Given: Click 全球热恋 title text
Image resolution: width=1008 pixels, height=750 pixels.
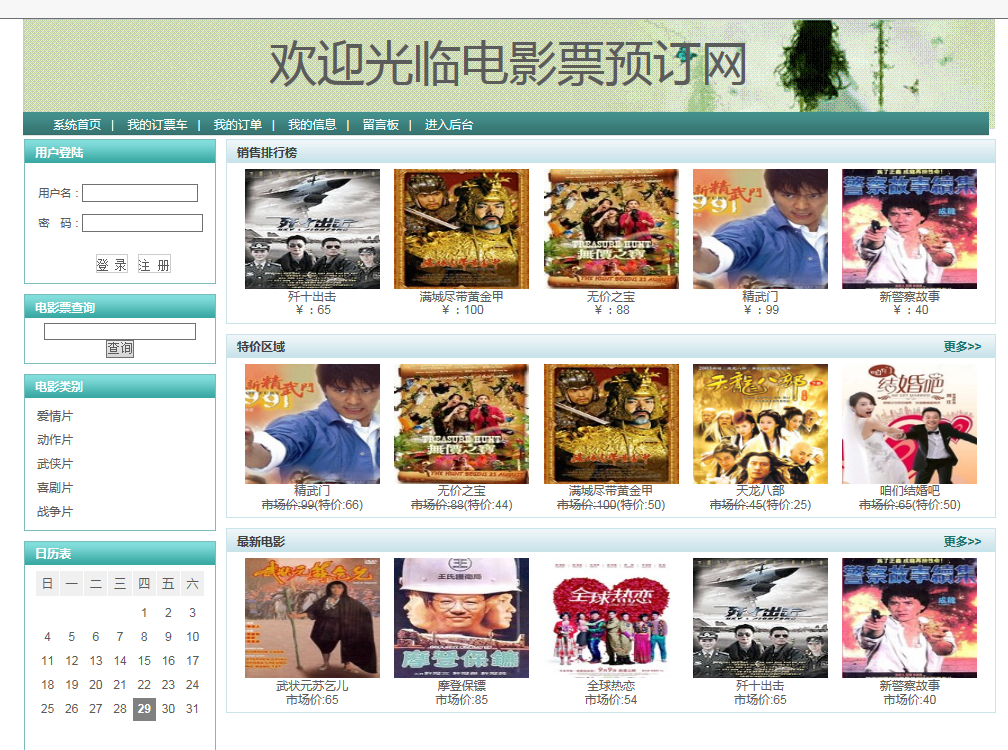Looking at the screenshot, I should [x=611, y=686].
